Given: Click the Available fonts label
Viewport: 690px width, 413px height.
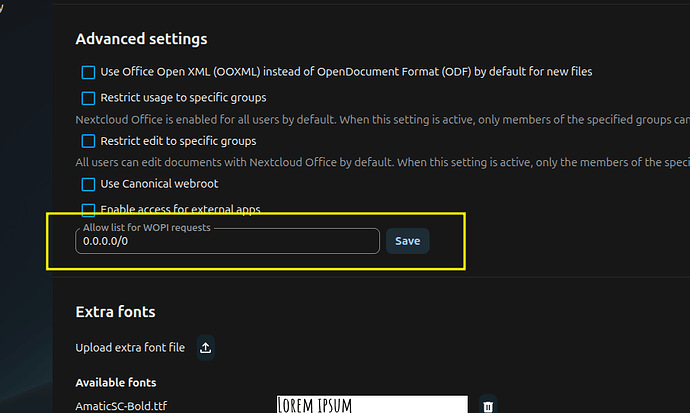Looking at the screenshot, I should (x=116, y=383).
